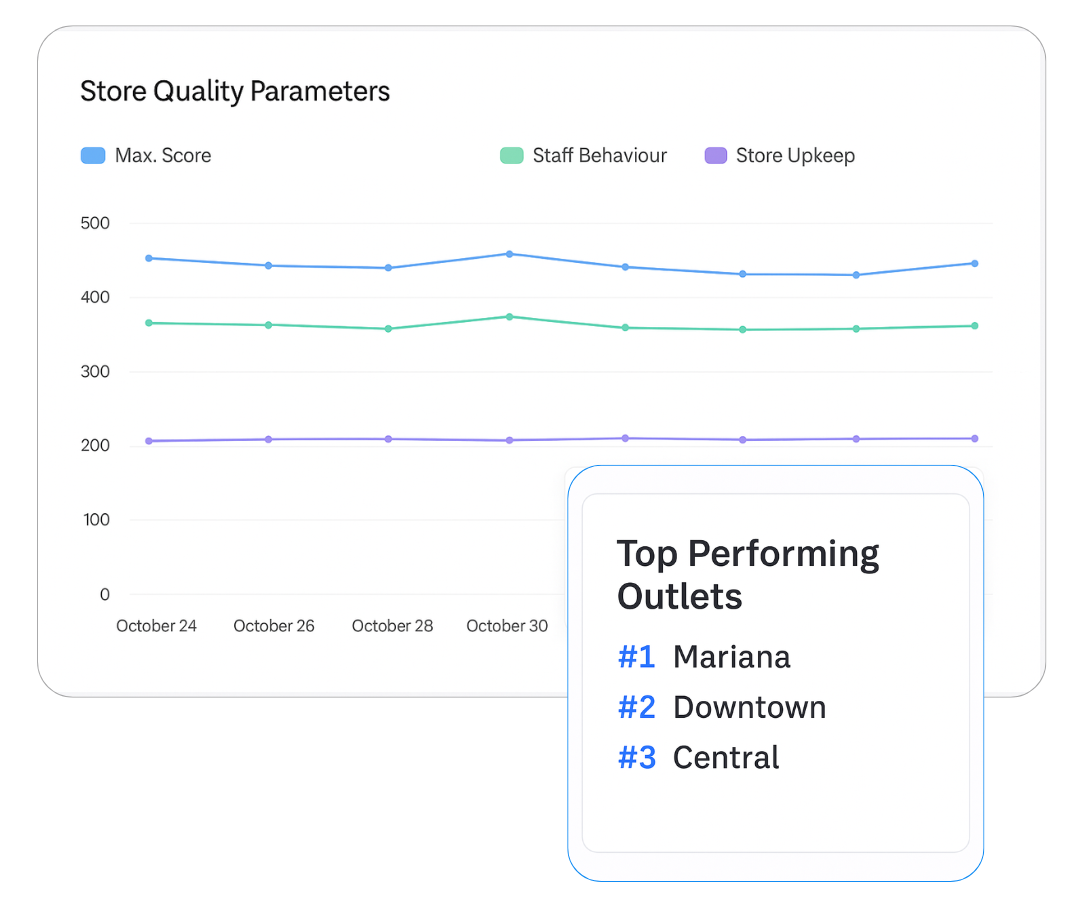Switch to the Store Quality Parameters panel
Screen dimensions: 1087x915
[x=235, y=91]
